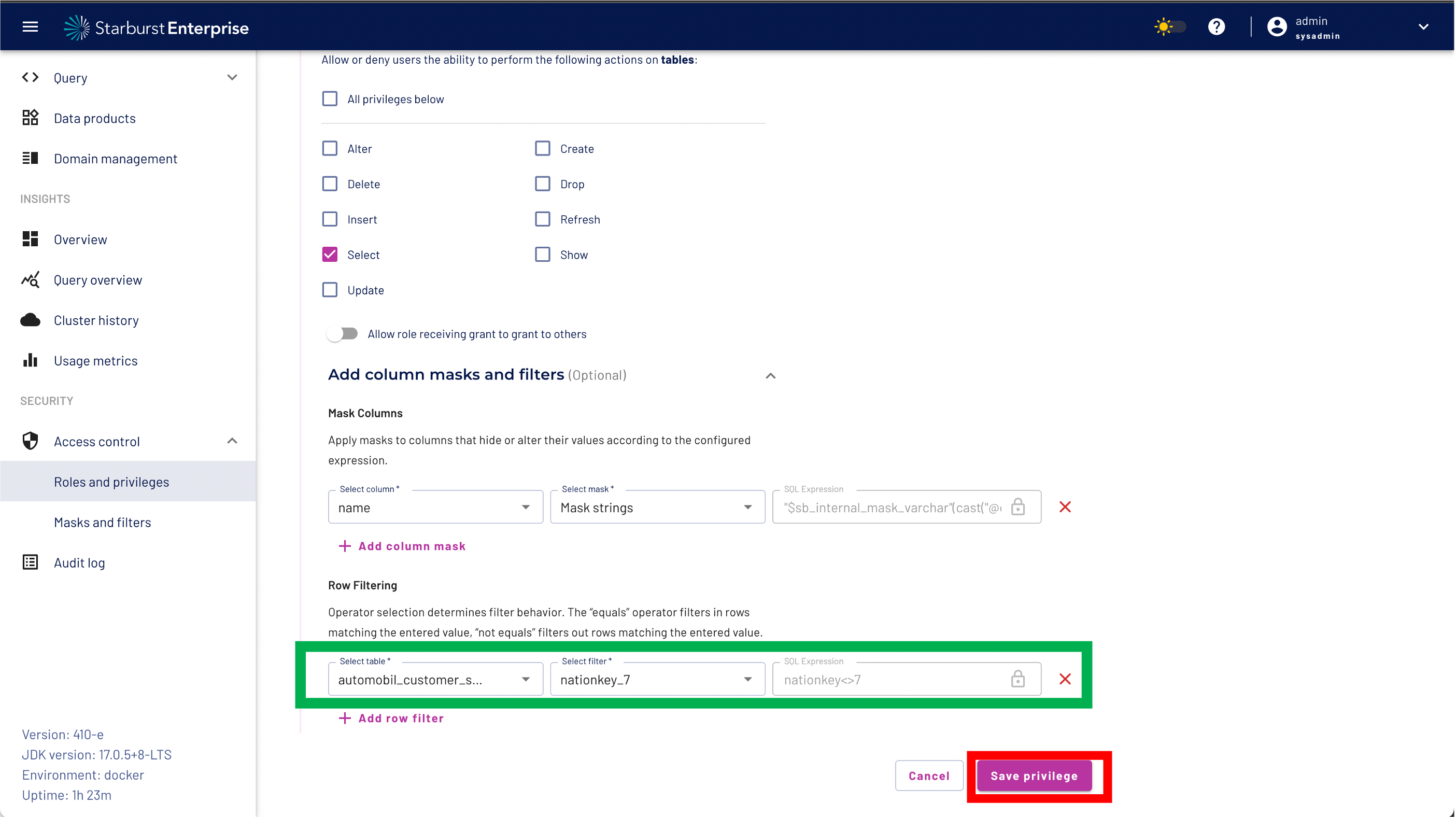Open Masks and filters menu item
The width and height of the screenshot is (1456, 817).
(x=102, y=523)
